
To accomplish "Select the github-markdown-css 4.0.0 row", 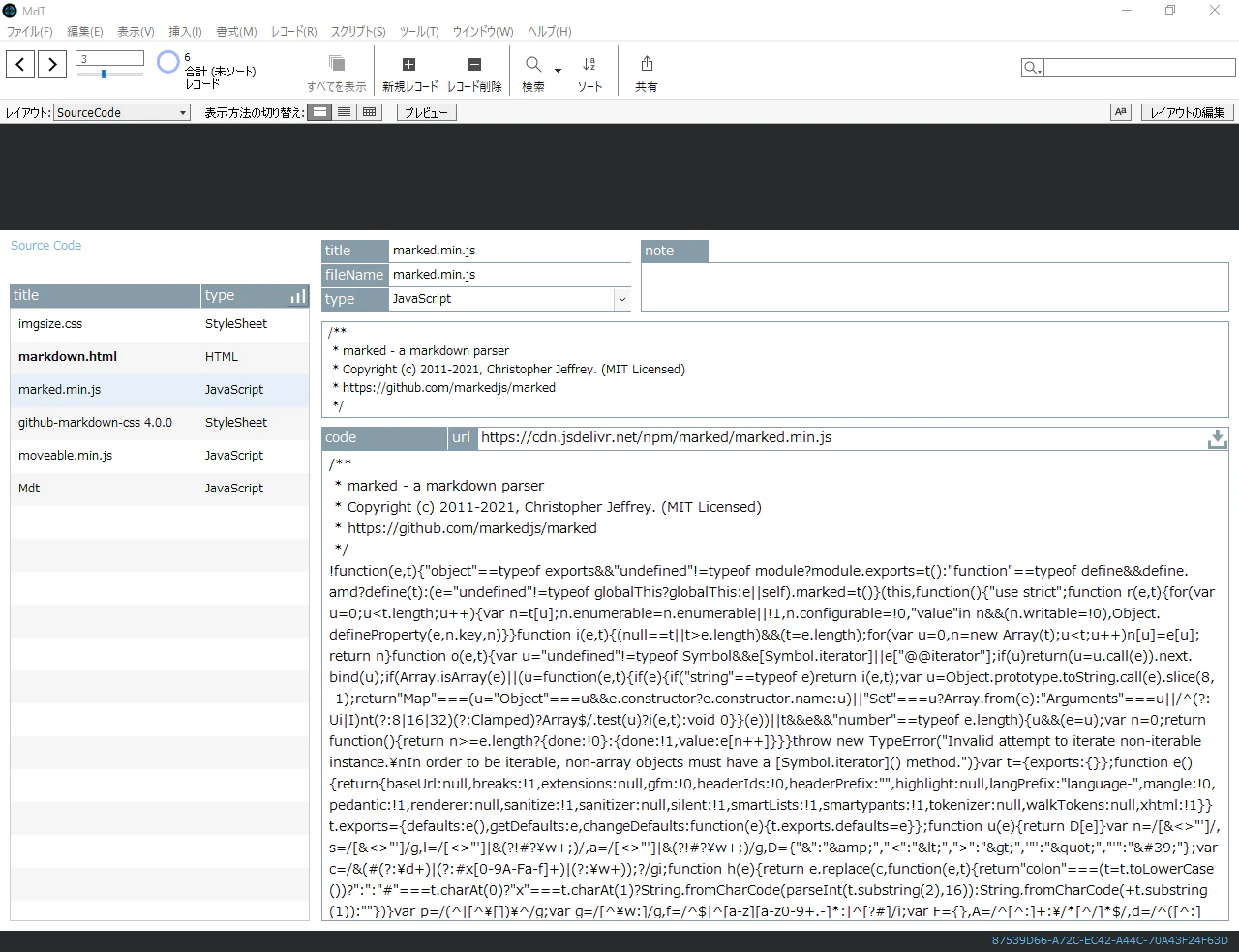I will [160, 423].
